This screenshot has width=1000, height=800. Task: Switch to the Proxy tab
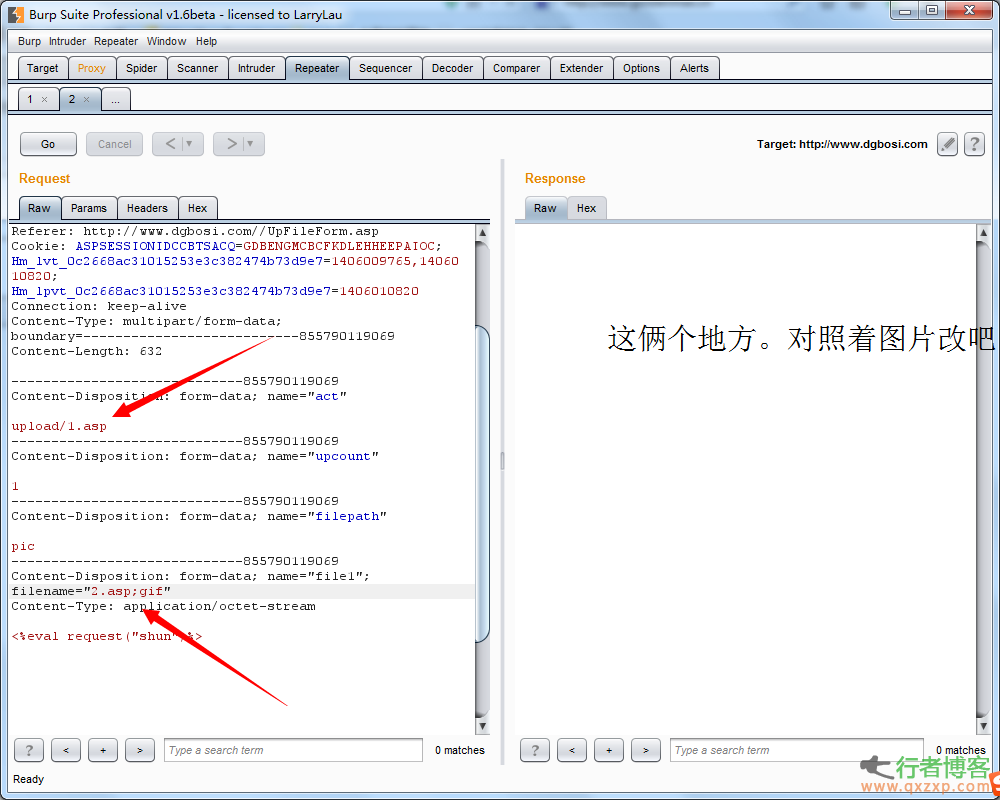(92, 68)
